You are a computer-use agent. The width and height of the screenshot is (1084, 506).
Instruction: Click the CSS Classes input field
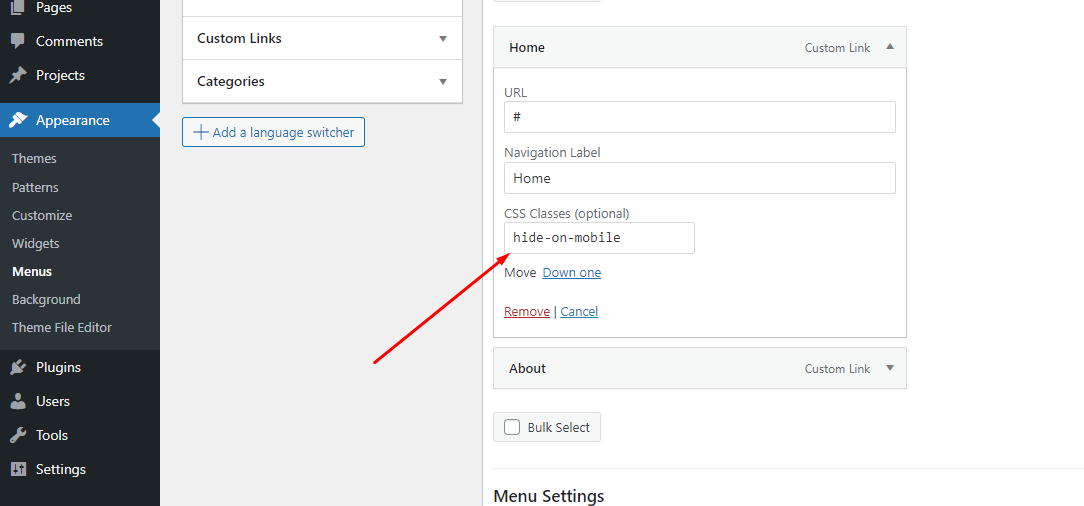click(599, 238)
